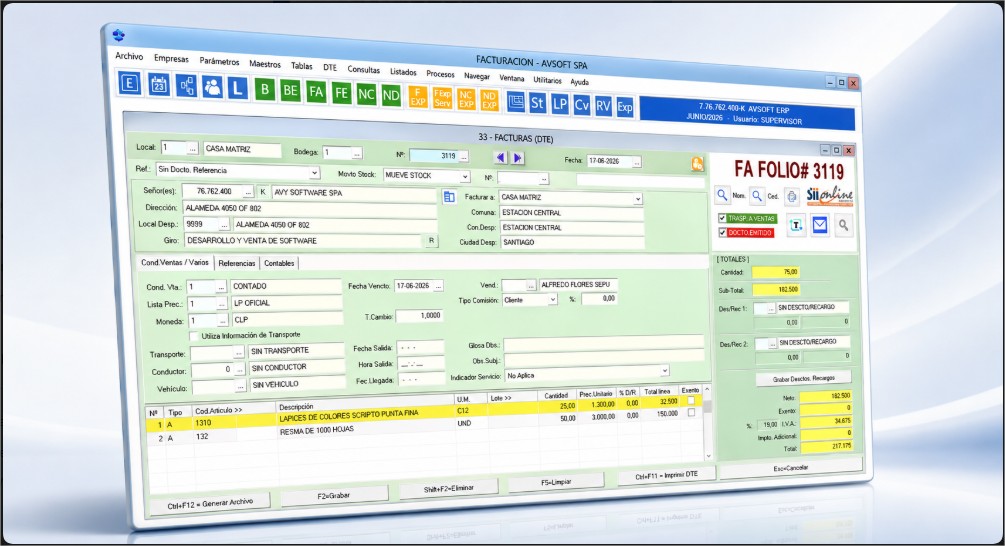This screenshot has height=546, width=1005.
Task: Send the document via envelope email icon
Action: pyautogui.click(x=820, y=224)
